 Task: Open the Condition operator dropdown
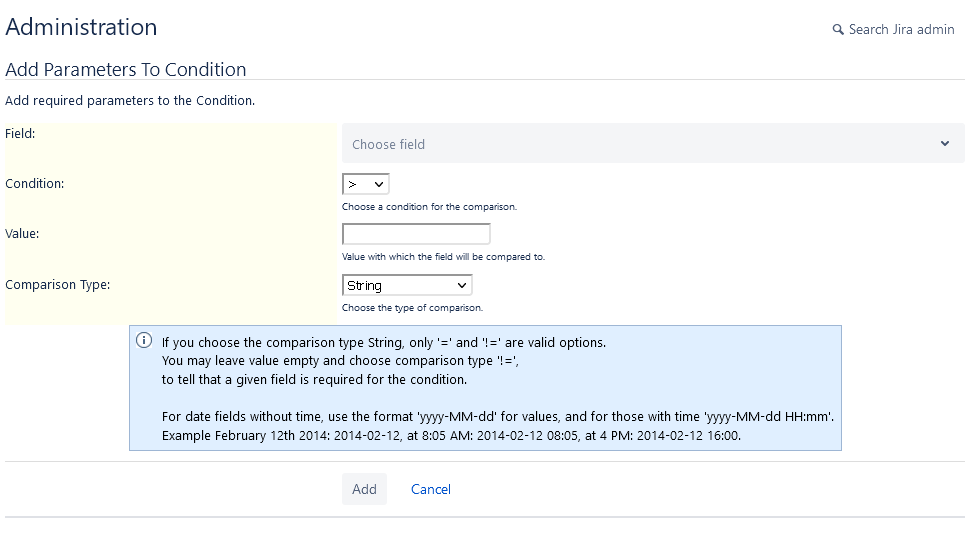point(365,184)
